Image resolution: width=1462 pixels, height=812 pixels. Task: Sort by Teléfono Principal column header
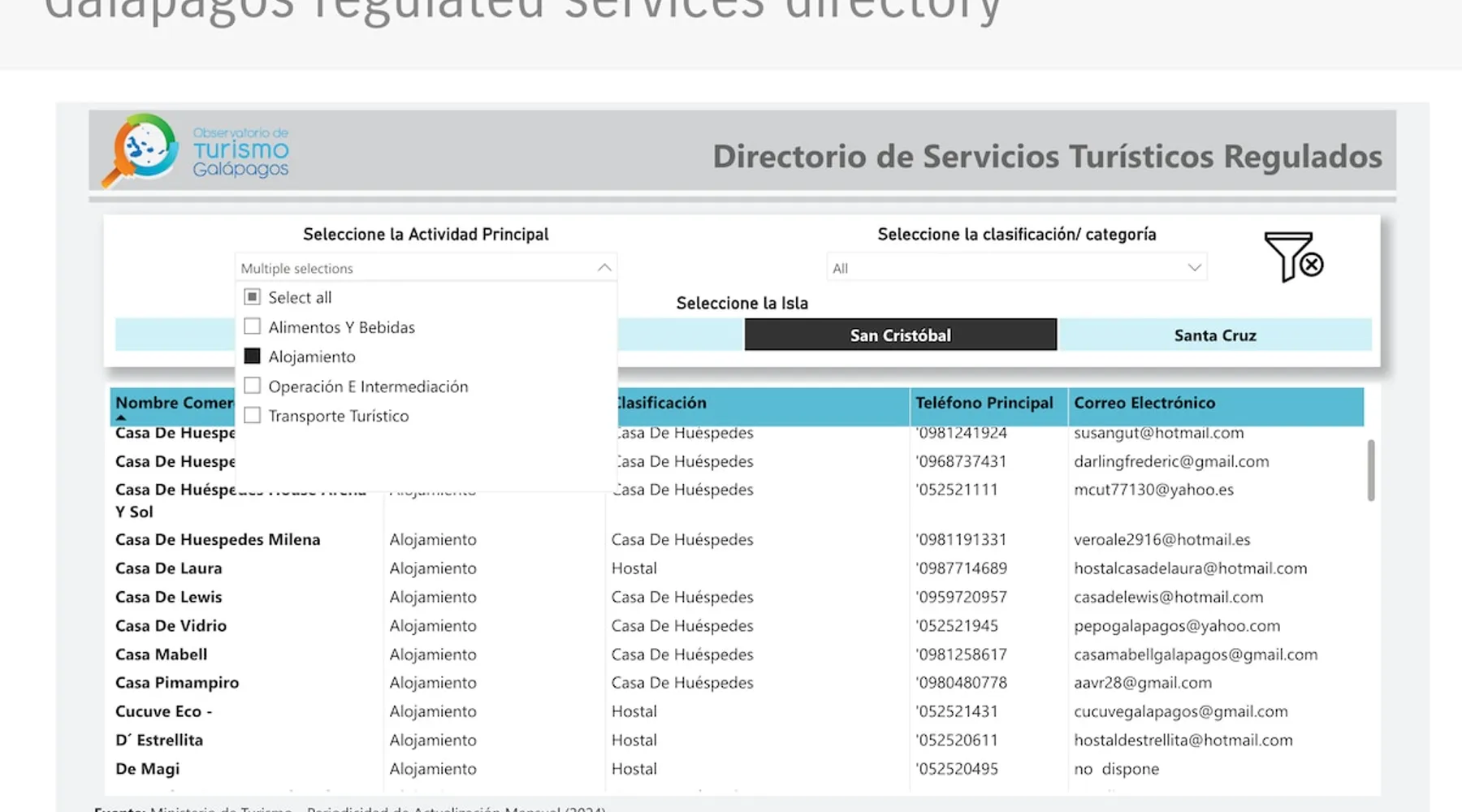pos(984,403)
